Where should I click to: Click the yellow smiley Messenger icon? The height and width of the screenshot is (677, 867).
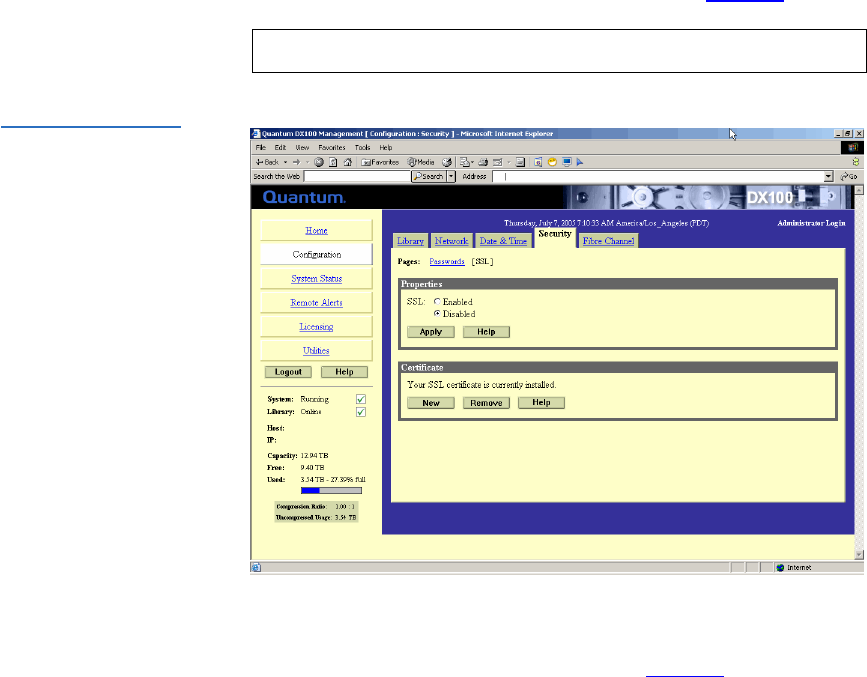(x=552, y=162)
